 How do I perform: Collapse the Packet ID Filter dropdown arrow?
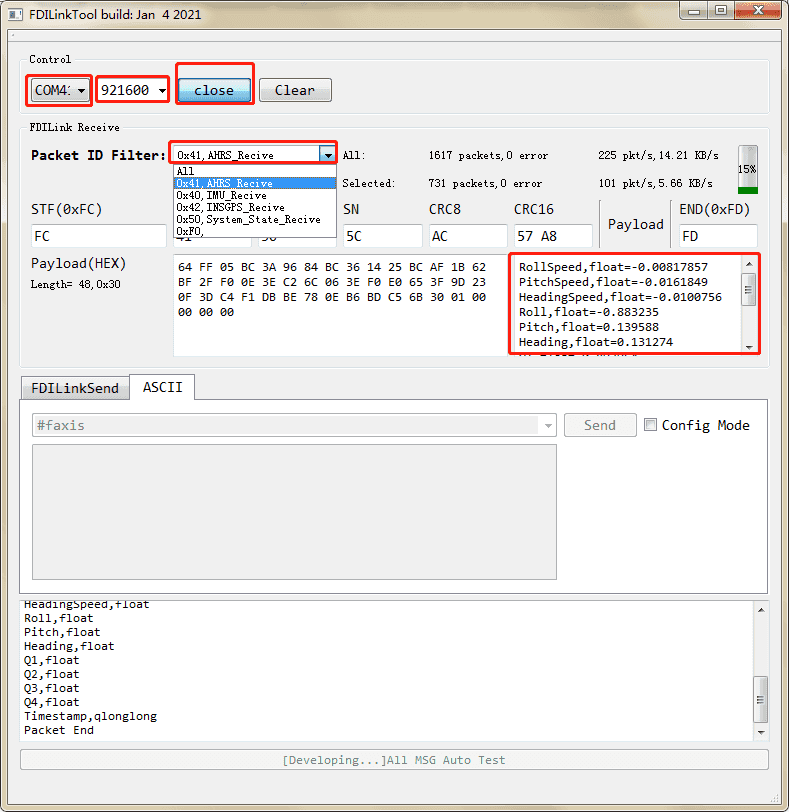tap(328, 155)
